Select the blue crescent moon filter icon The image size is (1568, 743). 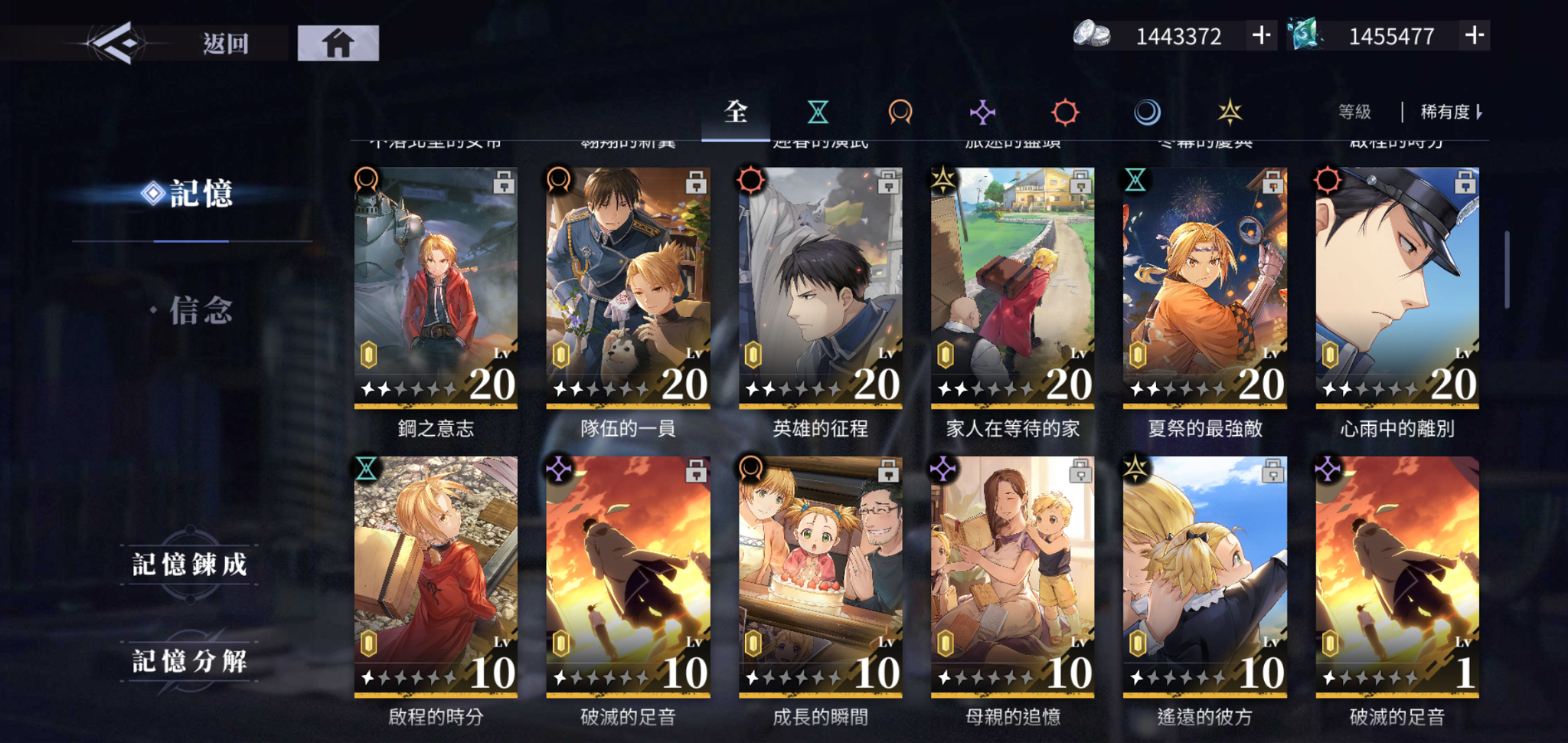pyautogui.click(x=1147, y=113)
